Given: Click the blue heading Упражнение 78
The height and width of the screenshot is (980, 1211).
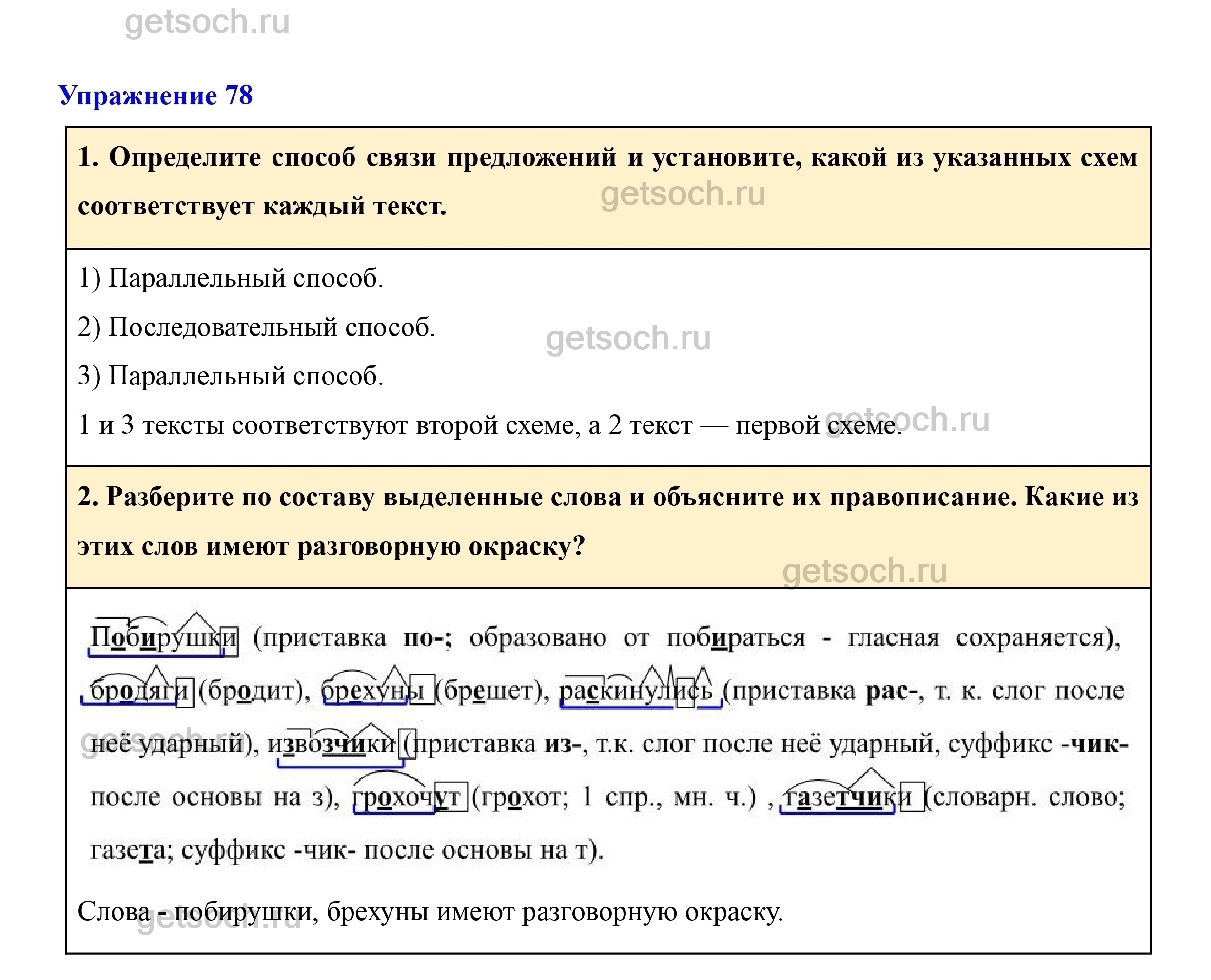Looking at the screenshot, I should (156, 96).
